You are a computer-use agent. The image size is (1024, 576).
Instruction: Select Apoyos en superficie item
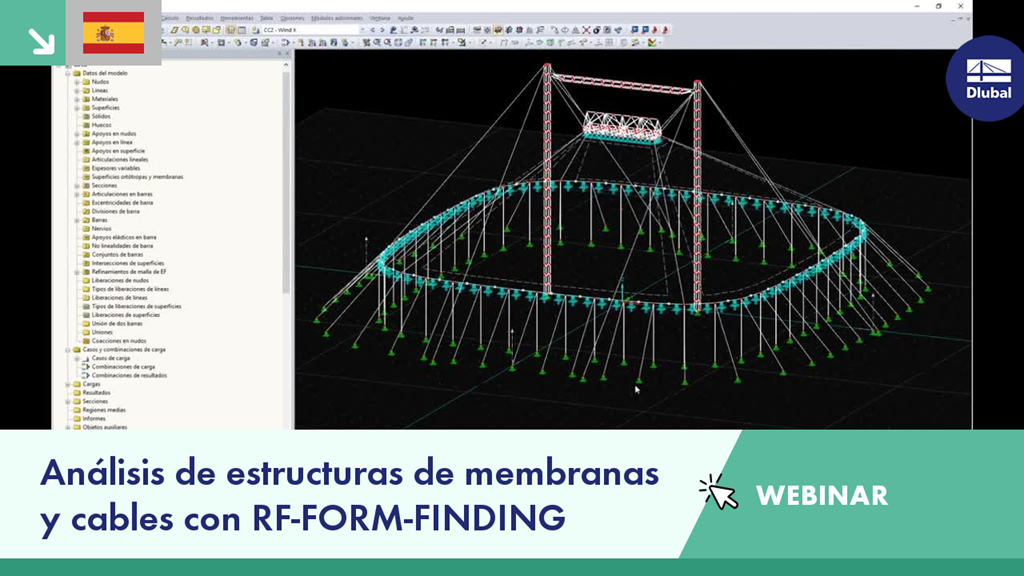pyautogui.click(x=118, y=151)
